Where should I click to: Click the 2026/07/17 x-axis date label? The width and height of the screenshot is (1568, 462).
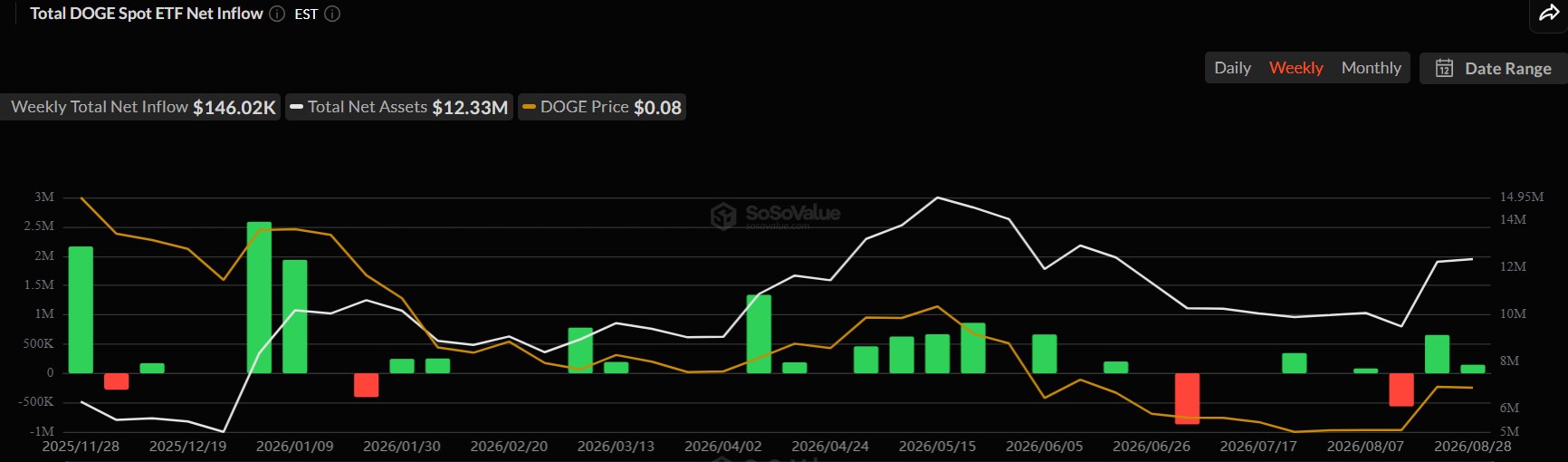click(1258, 447)
